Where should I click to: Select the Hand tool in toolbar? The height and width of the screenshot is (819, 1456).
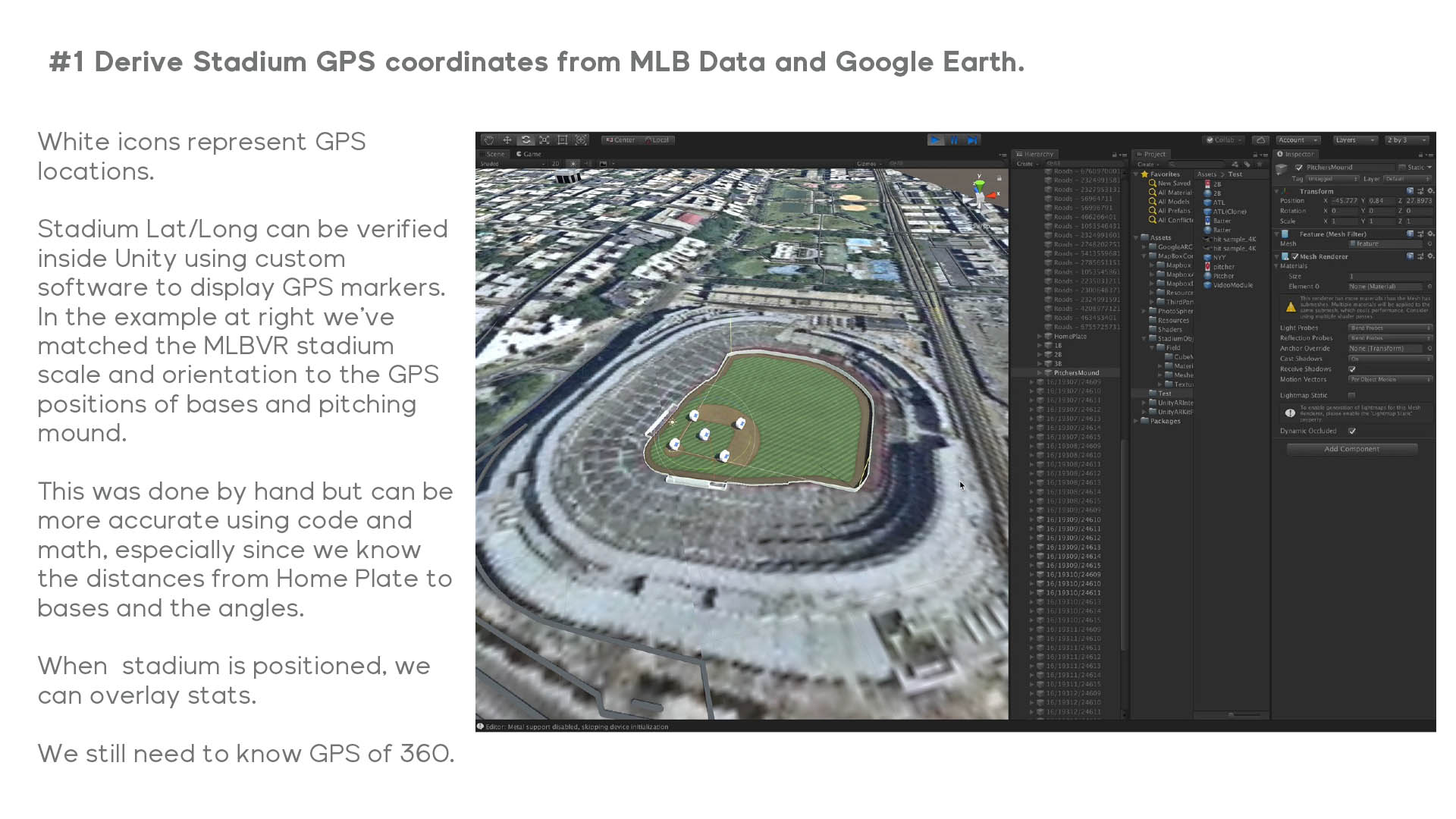point(489,140)
